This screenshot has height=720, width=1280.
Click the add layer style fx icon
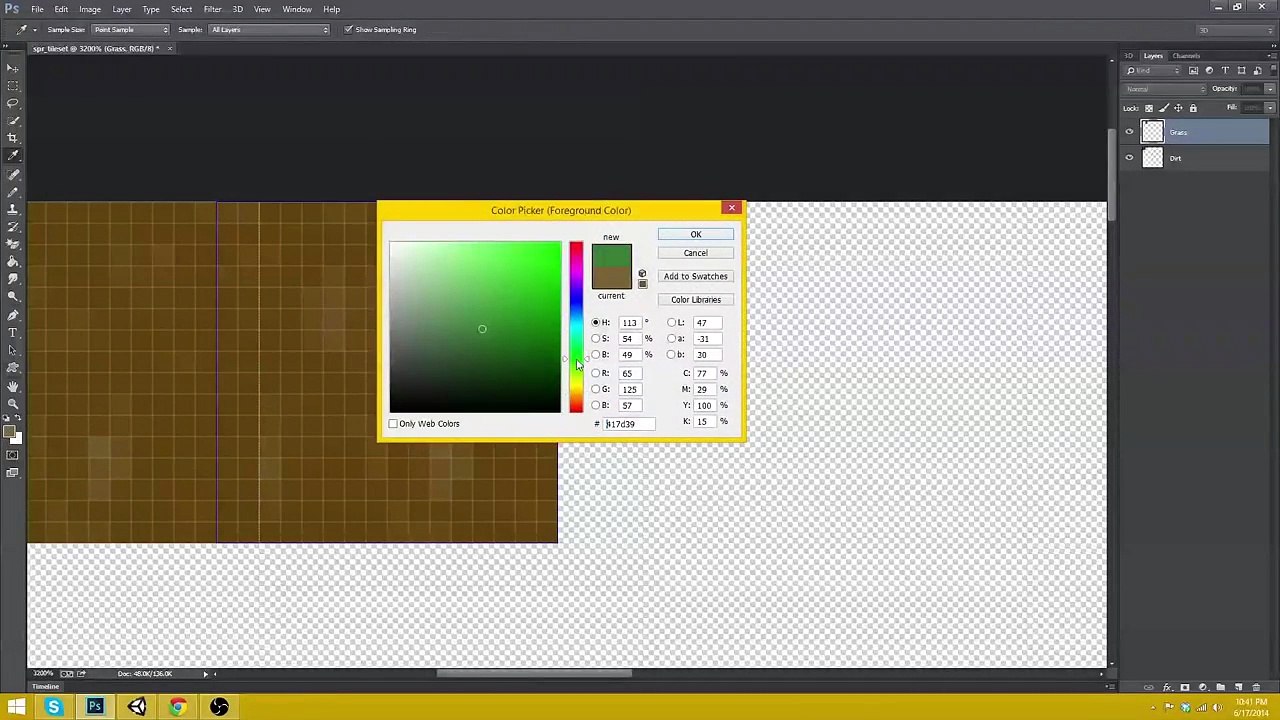pyautogui.click(x=1167, y=688)
